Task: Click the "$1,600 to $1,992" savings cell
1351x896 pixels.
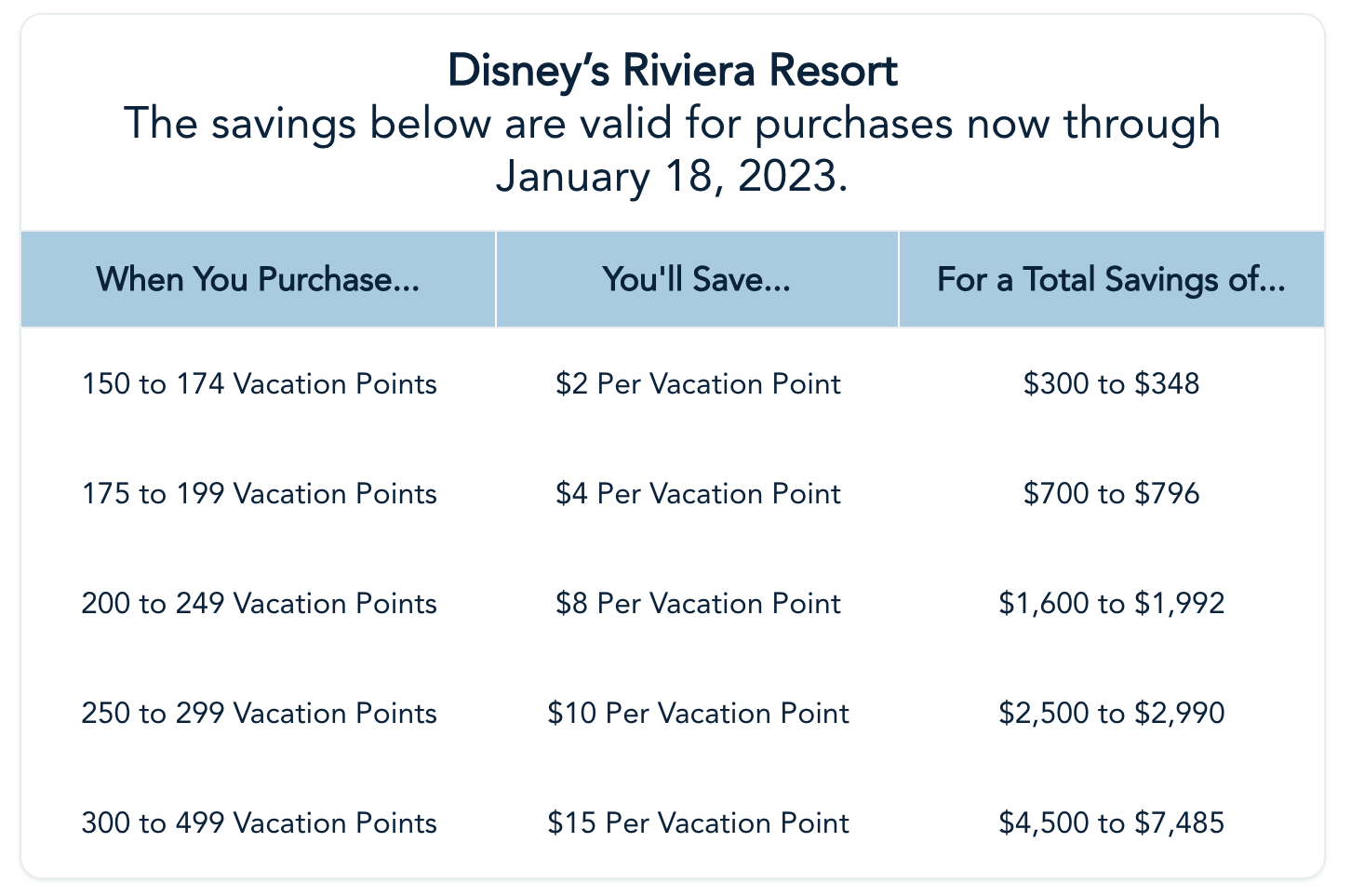Action: click(1111, 603)
